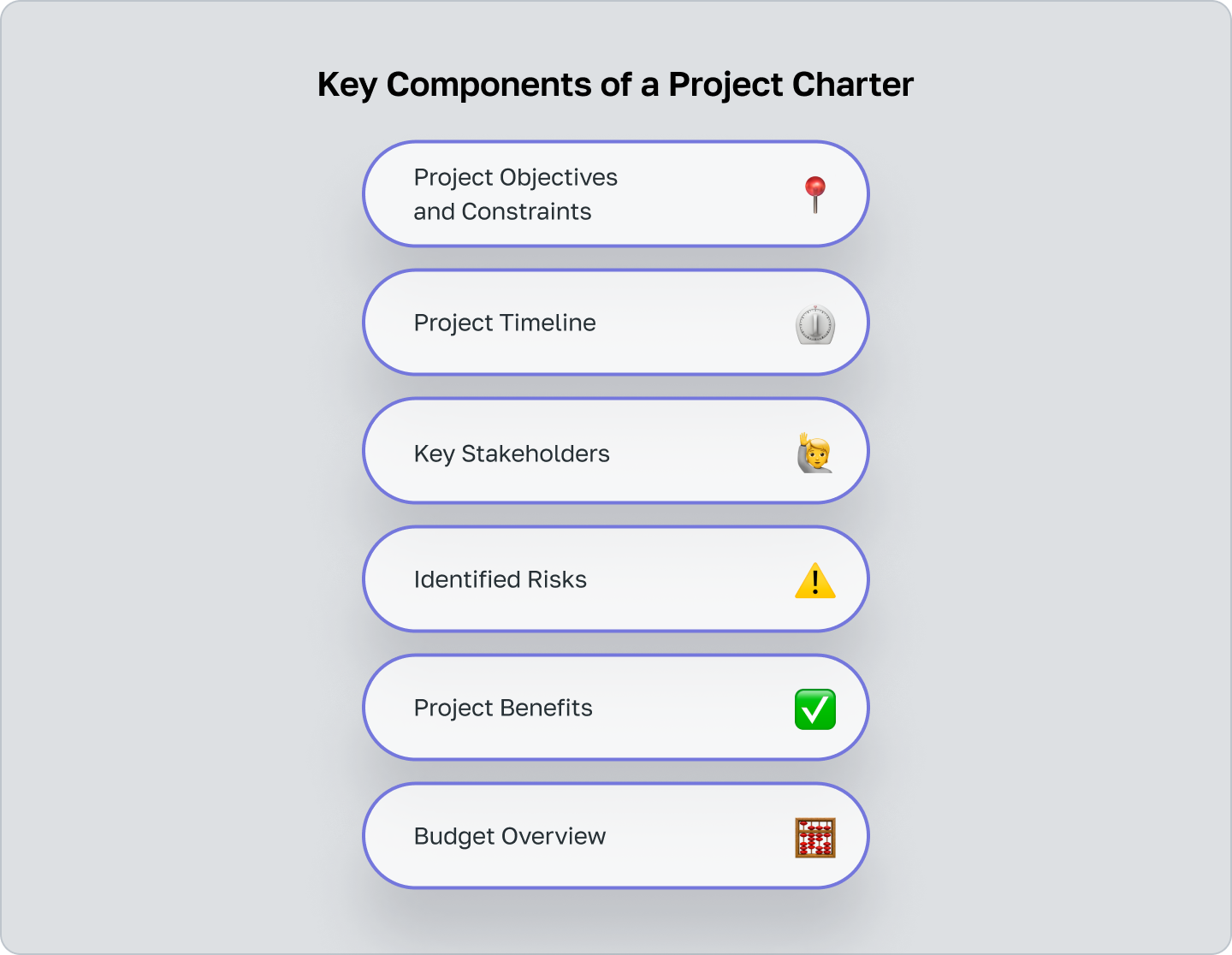Click the red pushpin icon
This screenshot has width=1232, height=955.
pyautogui.click(x=815, y=195)
